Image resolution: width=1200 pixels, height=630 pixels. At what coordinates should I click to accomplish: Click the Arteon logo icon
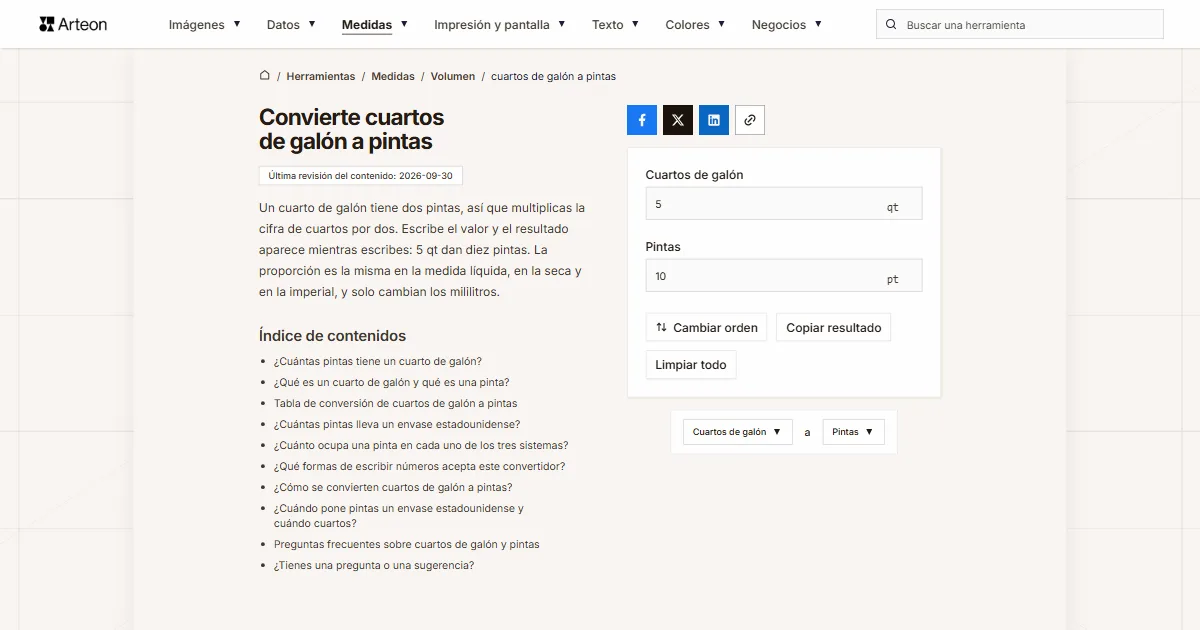coord(46,24)
